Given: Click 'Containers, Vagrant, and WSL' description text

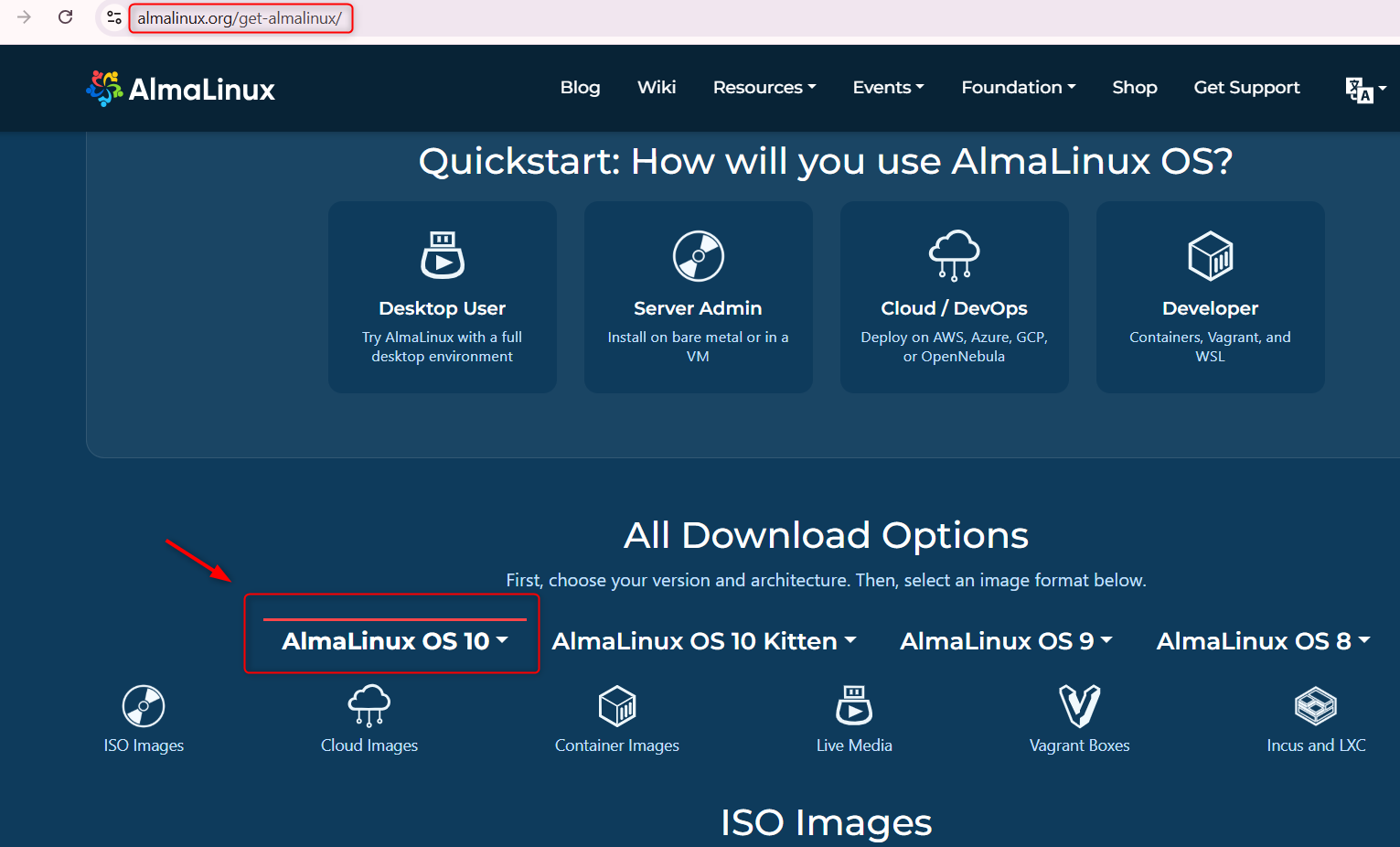Looking at the screenshot, I should pyautogui.click(x=1210, y=347).
